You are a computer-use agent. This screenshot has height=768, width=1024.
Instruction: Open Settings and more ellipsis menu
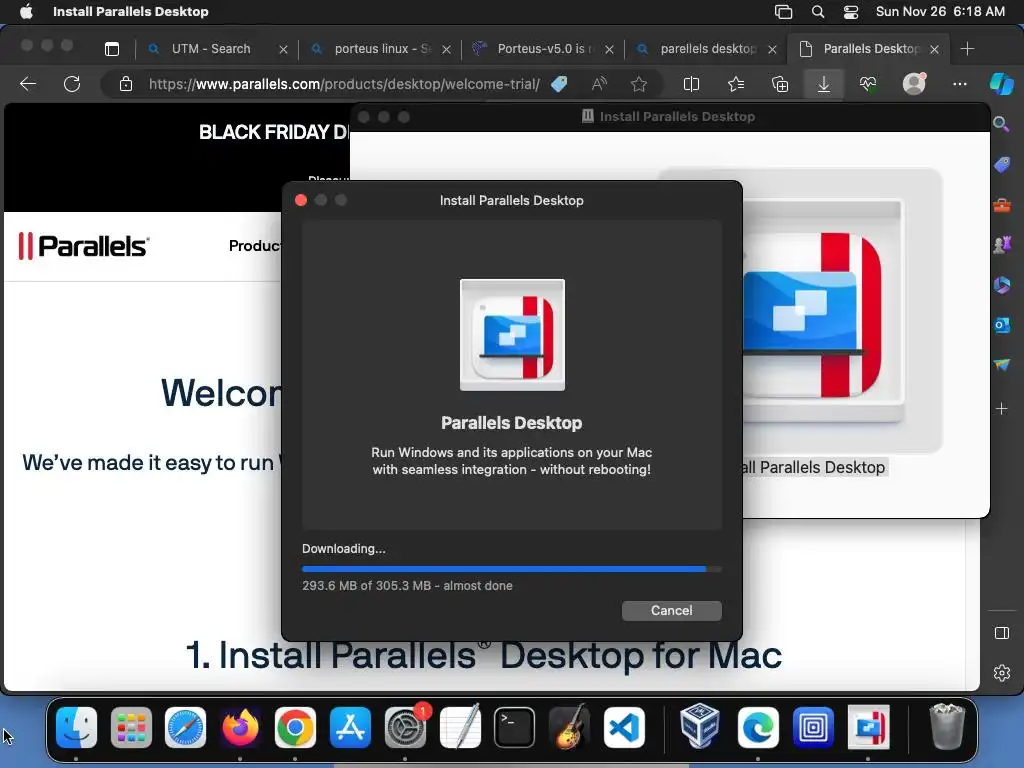(959, 84)
